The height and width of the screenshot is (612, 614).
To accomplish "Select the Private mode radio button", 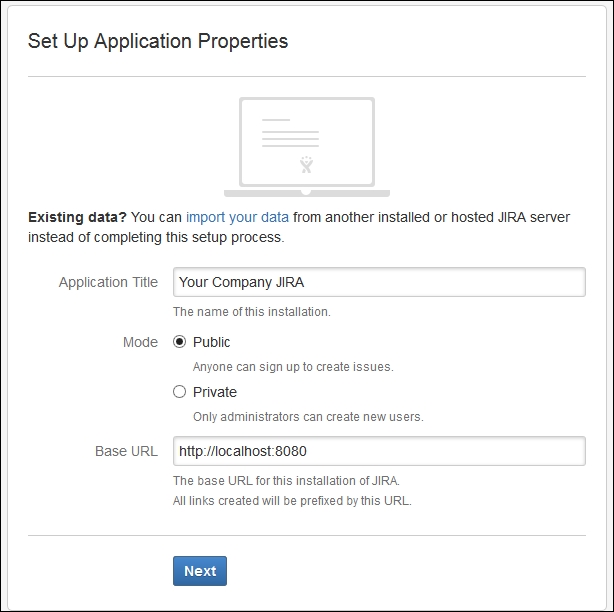I will 180,392.
